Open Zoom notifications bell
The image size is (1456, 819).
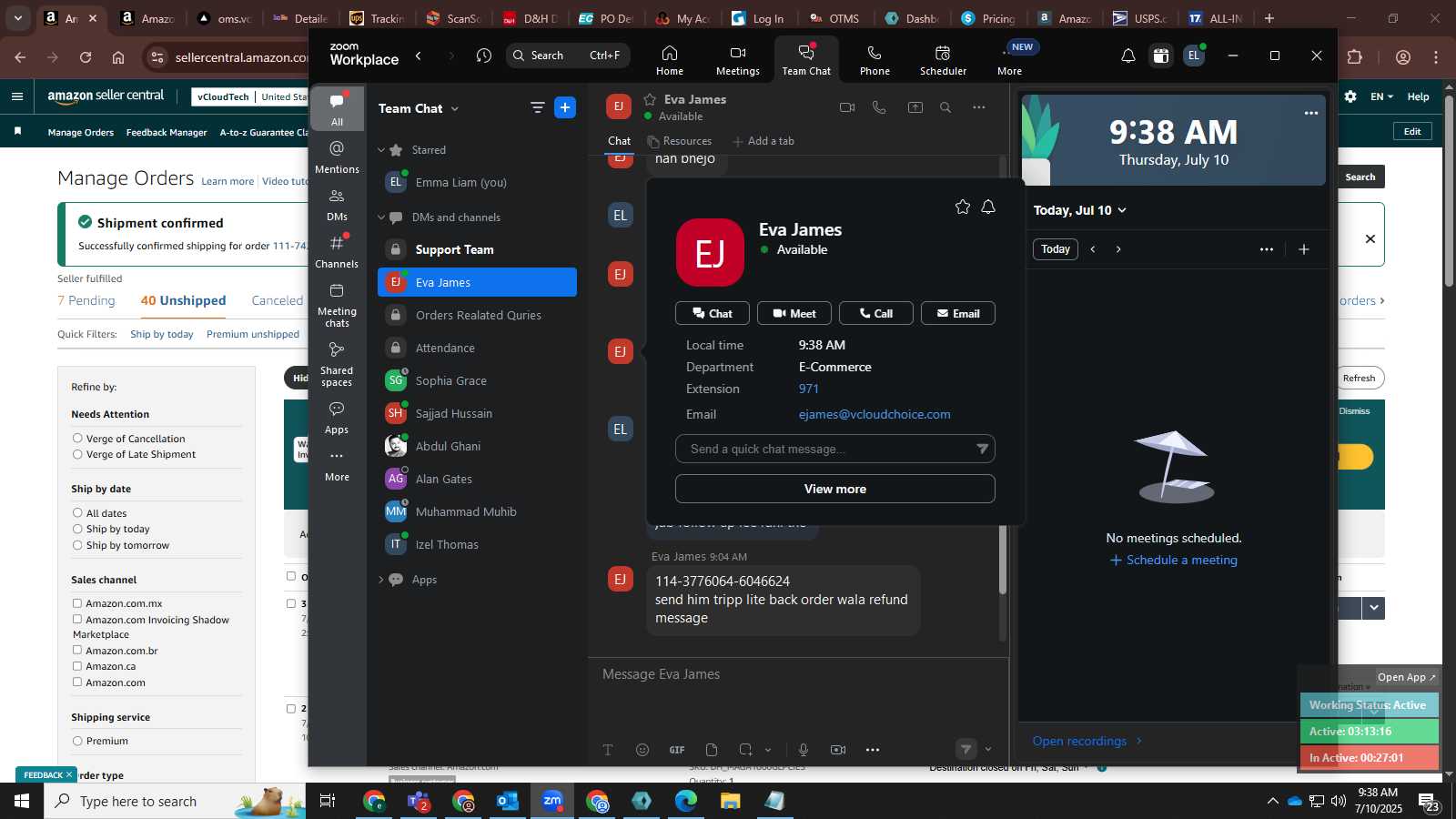1128,56
